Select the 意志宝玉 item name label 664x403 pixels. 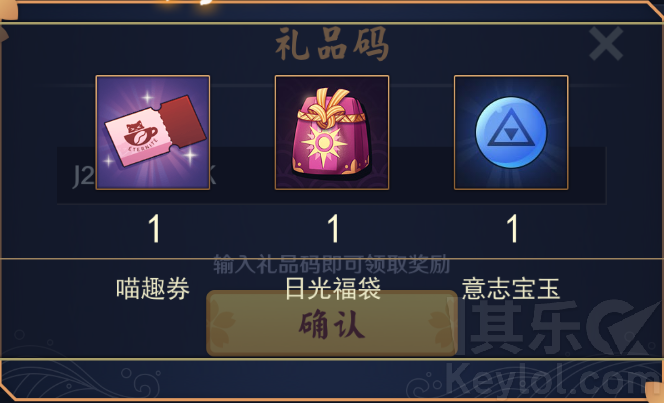pyautogui.click(x=511, y=289)
